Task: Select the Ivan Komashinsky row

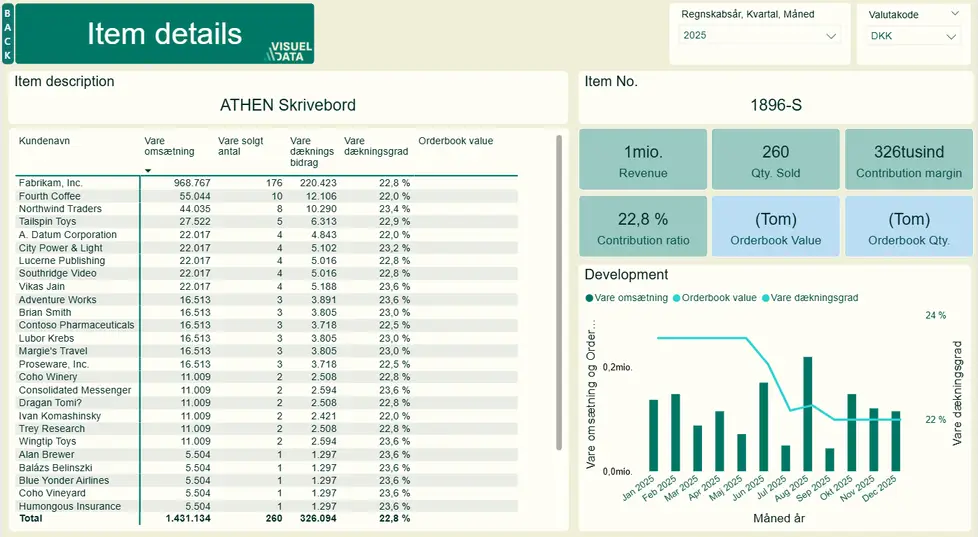Action: (266, 416)
